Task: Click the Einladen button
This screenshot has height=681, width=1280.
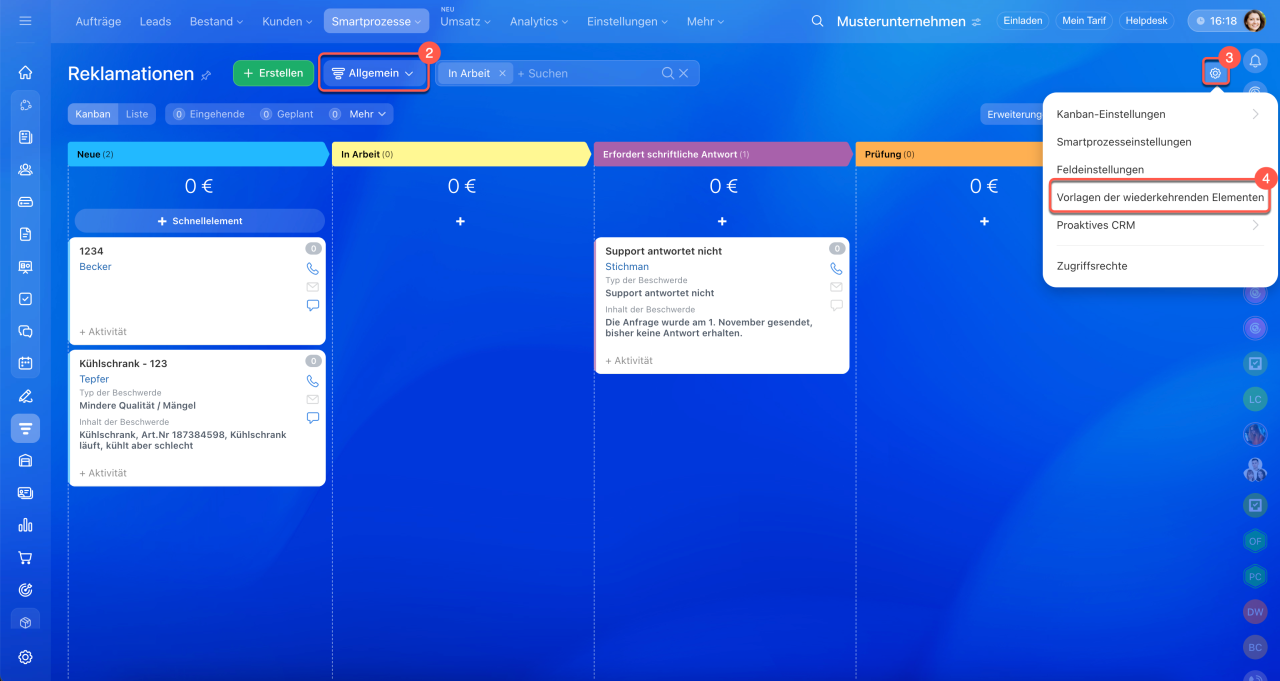Action: coord(1024,21)
